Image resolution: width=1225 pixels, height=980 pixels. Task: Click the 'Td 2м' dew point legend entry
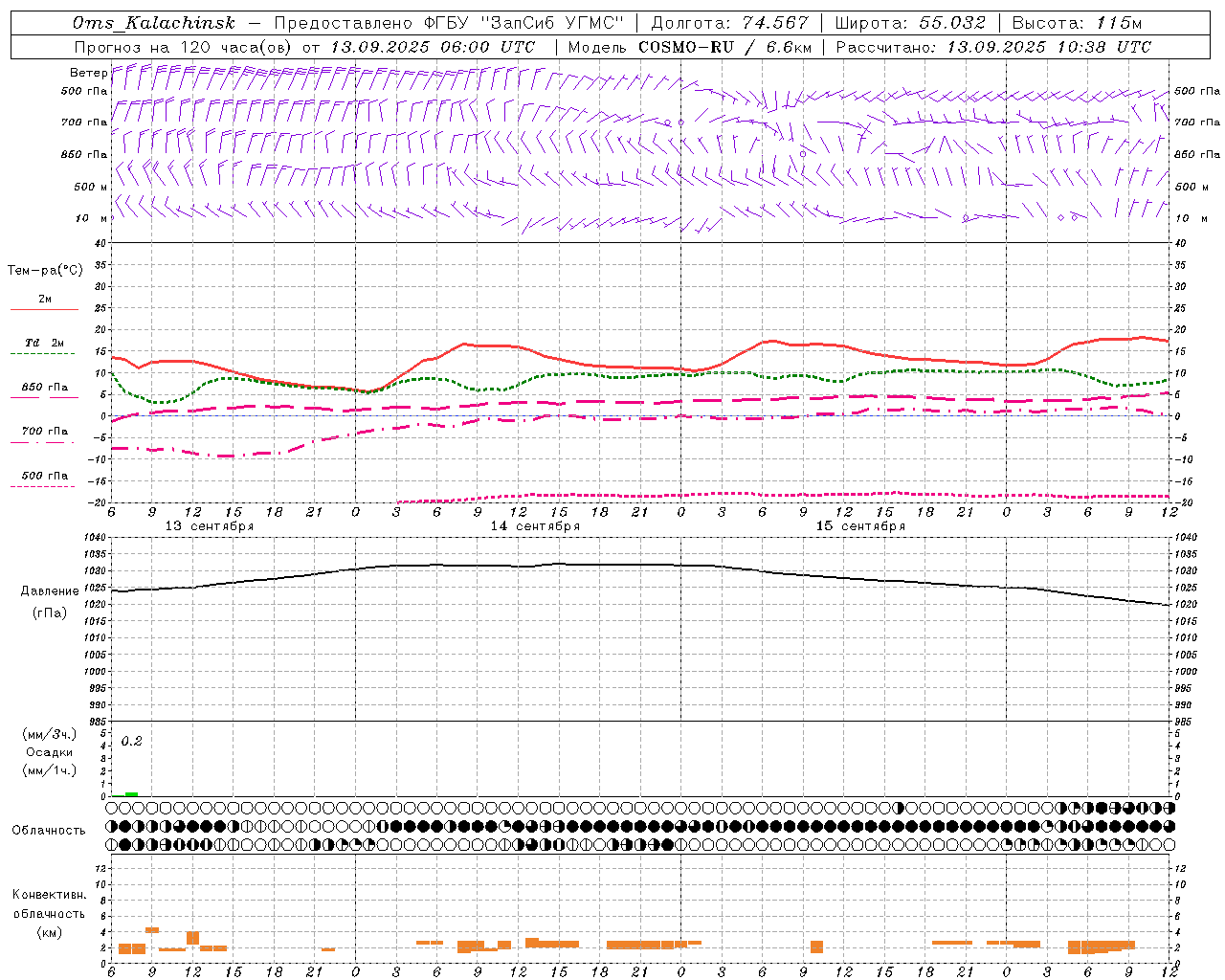[44, 343]
